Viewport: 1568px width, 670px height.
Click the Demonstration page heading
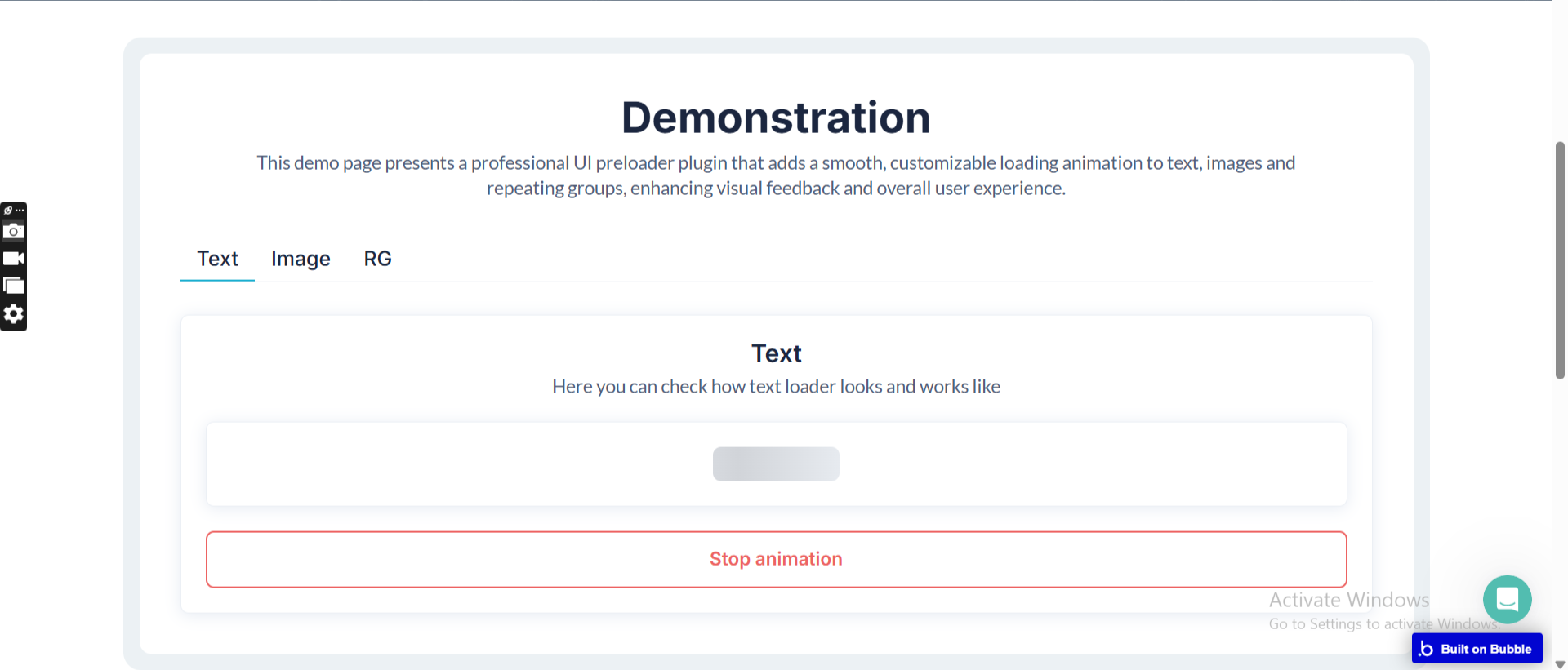pyautogui.click(x=776, y=118)
